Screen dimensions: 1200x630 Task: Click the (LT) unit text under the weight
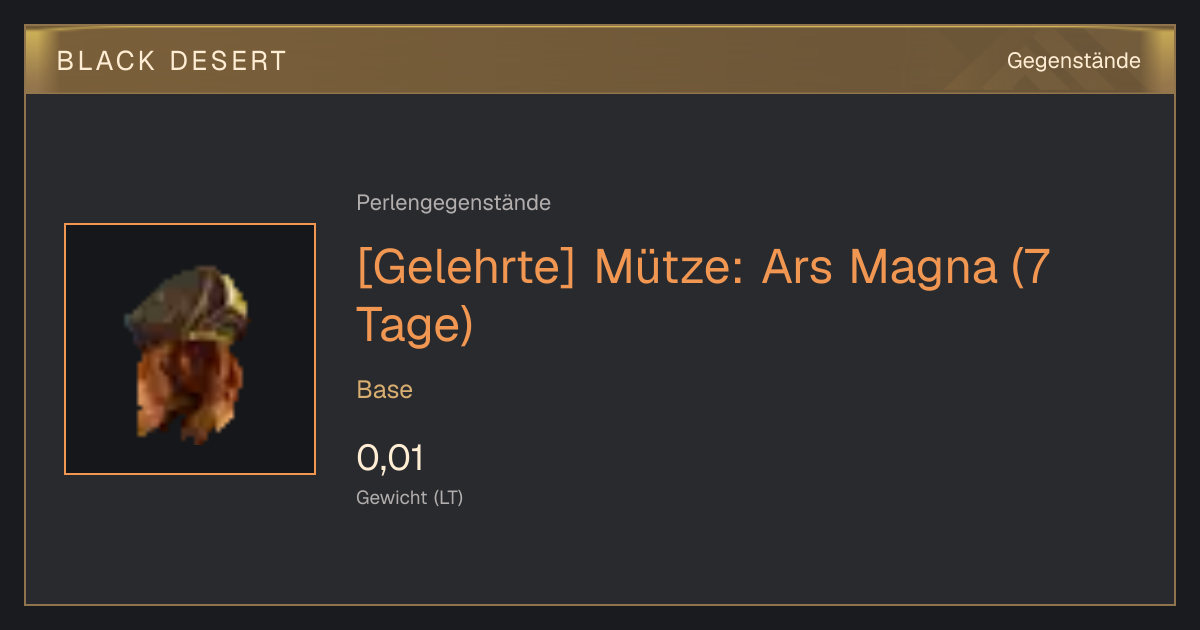pyautogui.click(x=448, y=497)
